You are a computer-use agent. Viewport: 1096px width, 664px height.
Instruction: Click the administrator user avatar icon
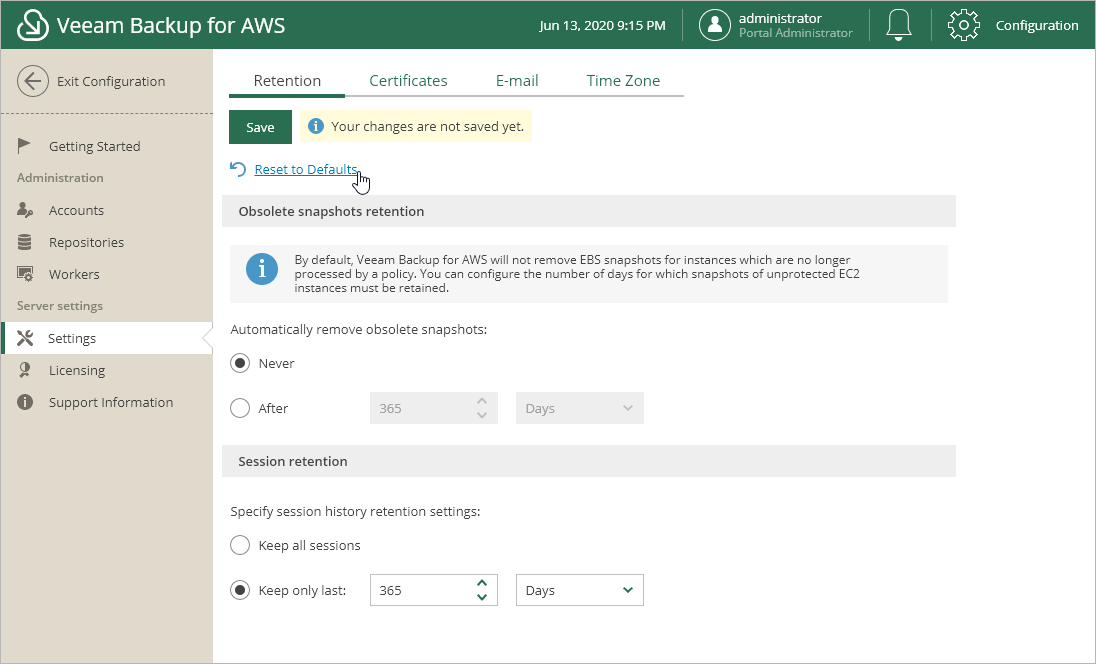714,25
